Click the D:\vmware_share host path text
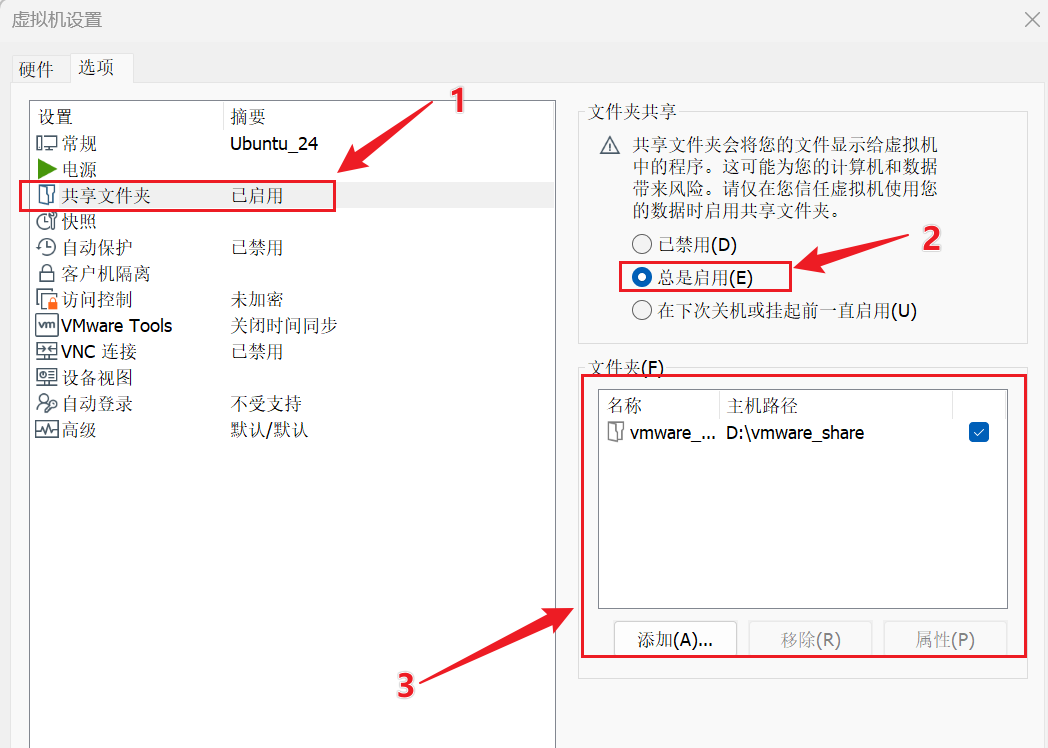The width and height of the screenshot is (1048, 748). (x=795, y=433)
